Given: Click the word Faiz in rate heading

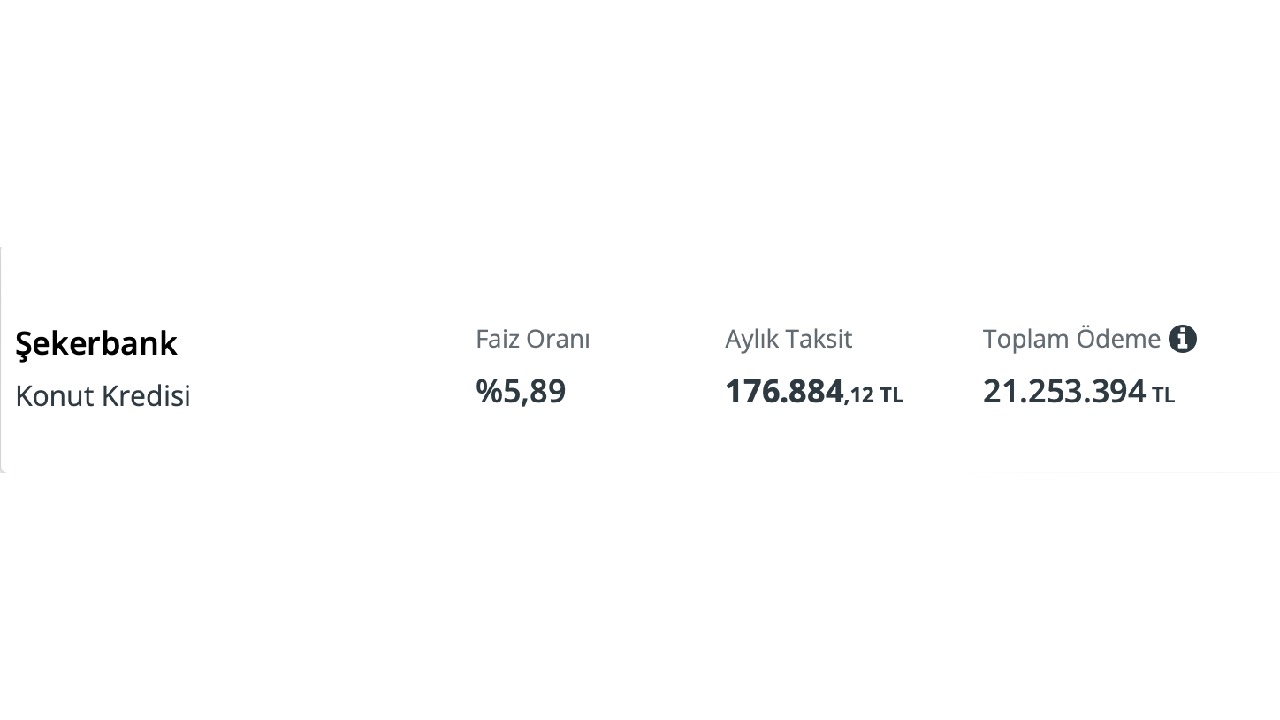Looking at the screenshot, I should click(499, 339).
